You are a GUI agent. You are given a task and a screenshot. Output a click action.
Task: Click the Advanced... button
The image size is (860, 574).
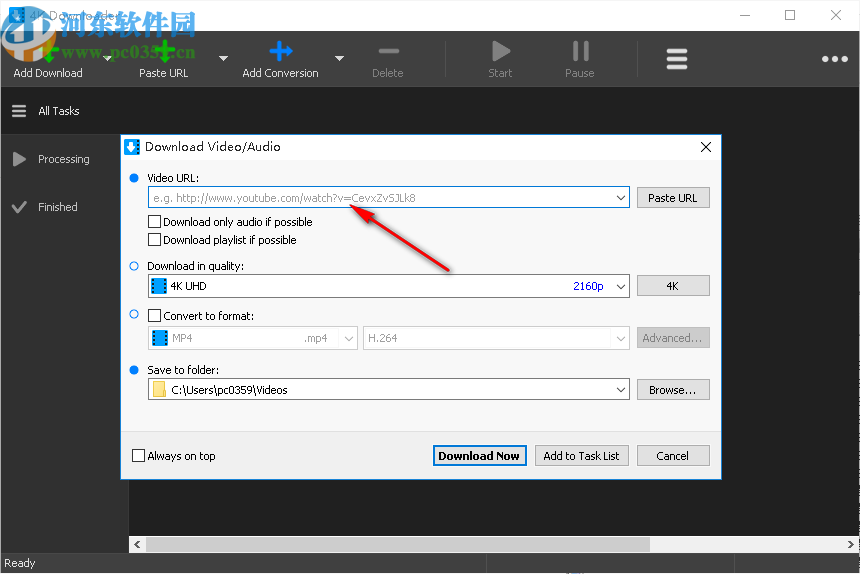point(673,338)
